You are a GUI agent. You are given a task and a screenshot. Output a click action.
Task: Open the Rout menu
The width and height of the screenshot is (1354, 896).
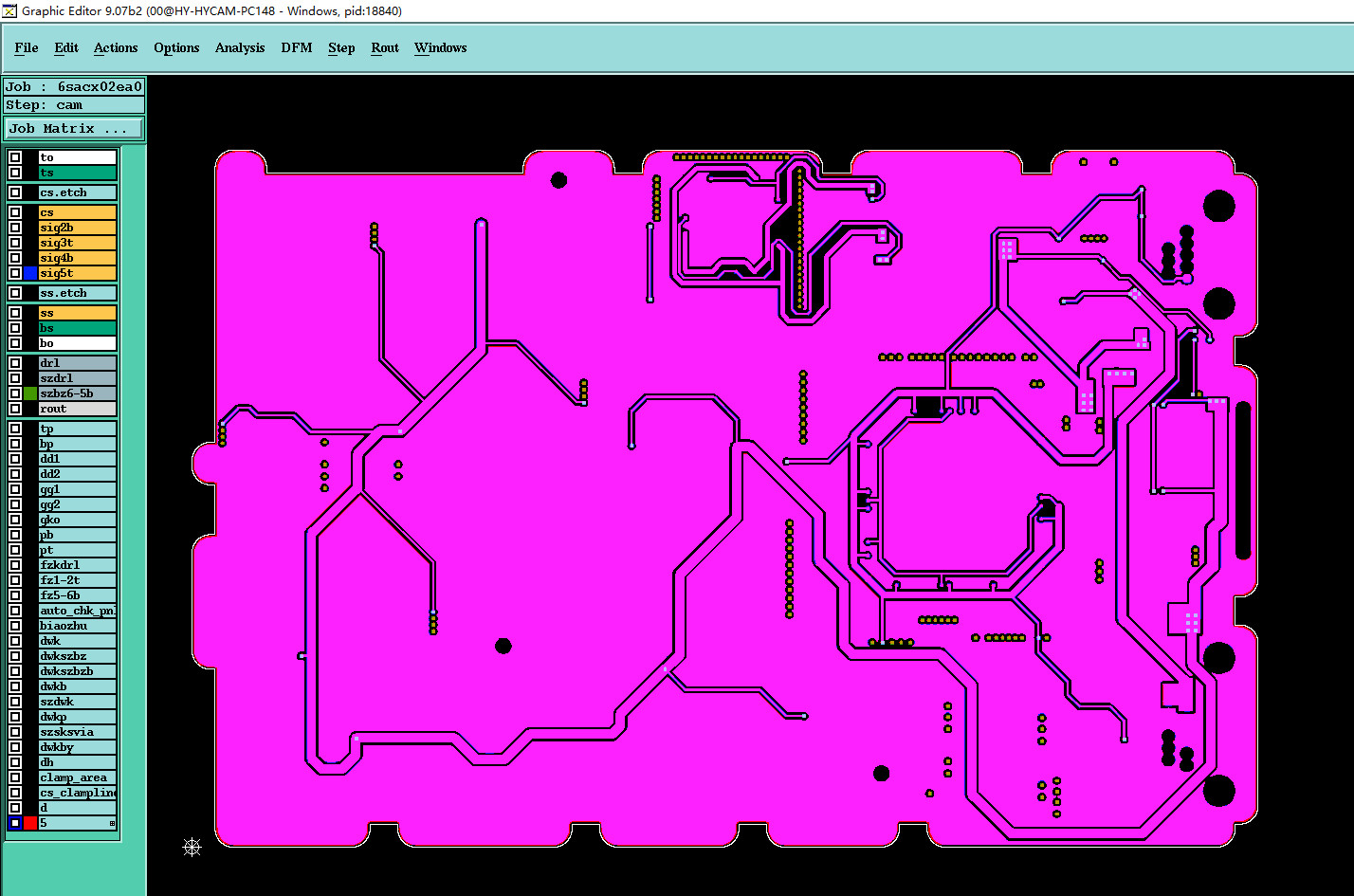coord(385,47)
